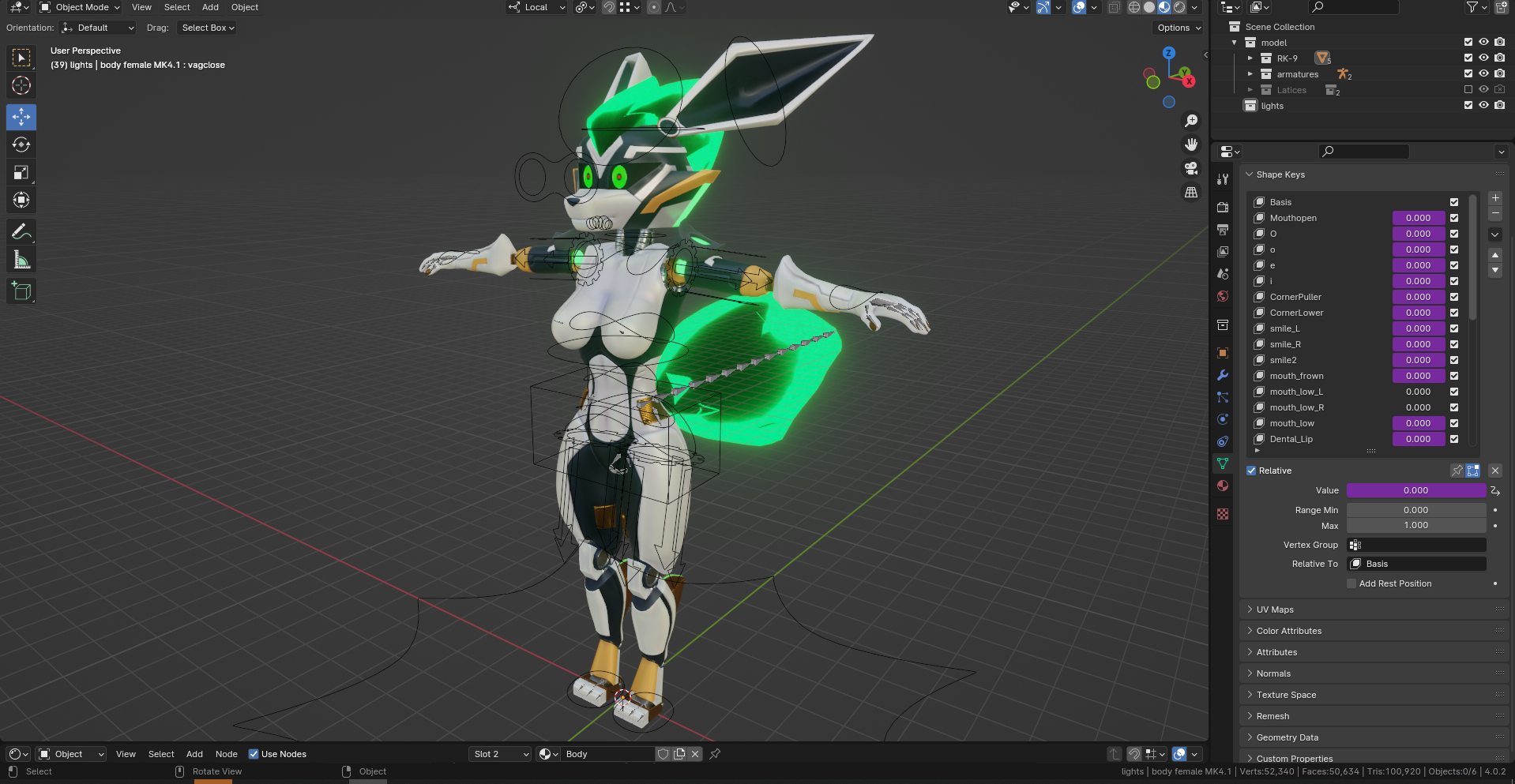The width and height of the screenshot is (1515, 784).
Task: Open the Options dropdown
Action: [x=1179, y=28]
